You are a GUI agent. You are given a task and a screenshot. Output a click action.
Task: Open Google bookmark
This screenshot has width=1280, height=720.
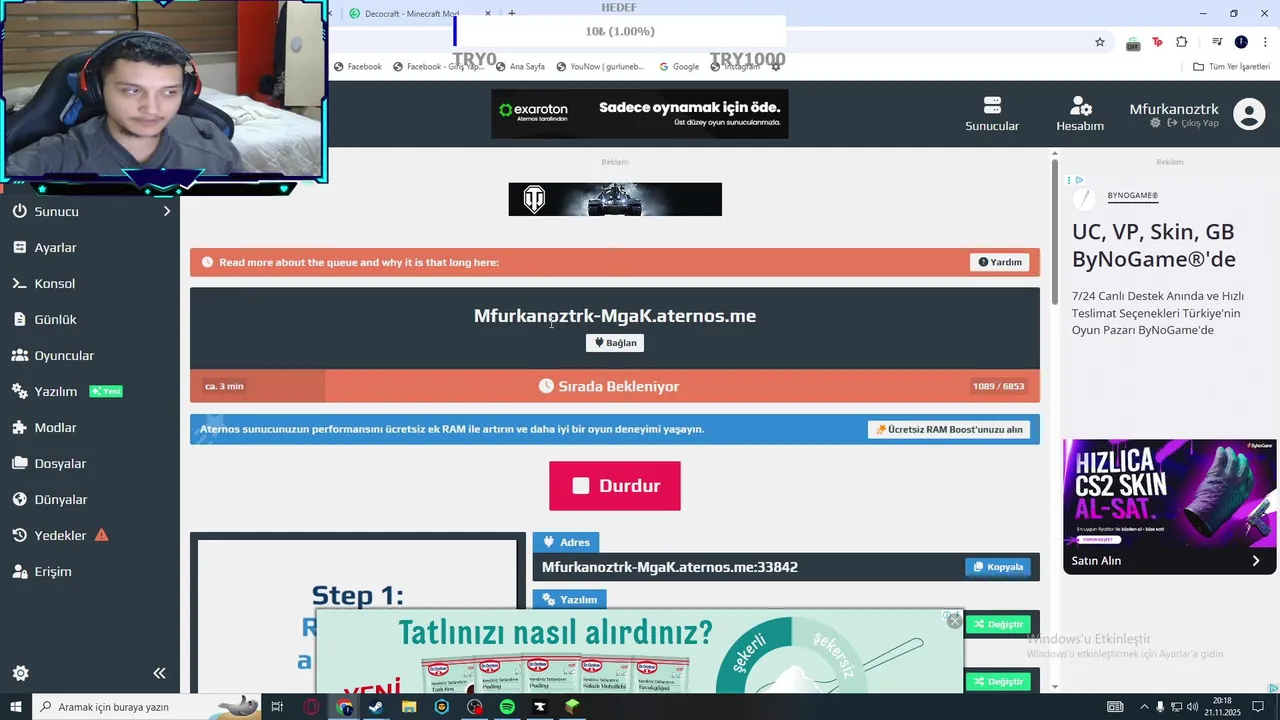point(679,67)
